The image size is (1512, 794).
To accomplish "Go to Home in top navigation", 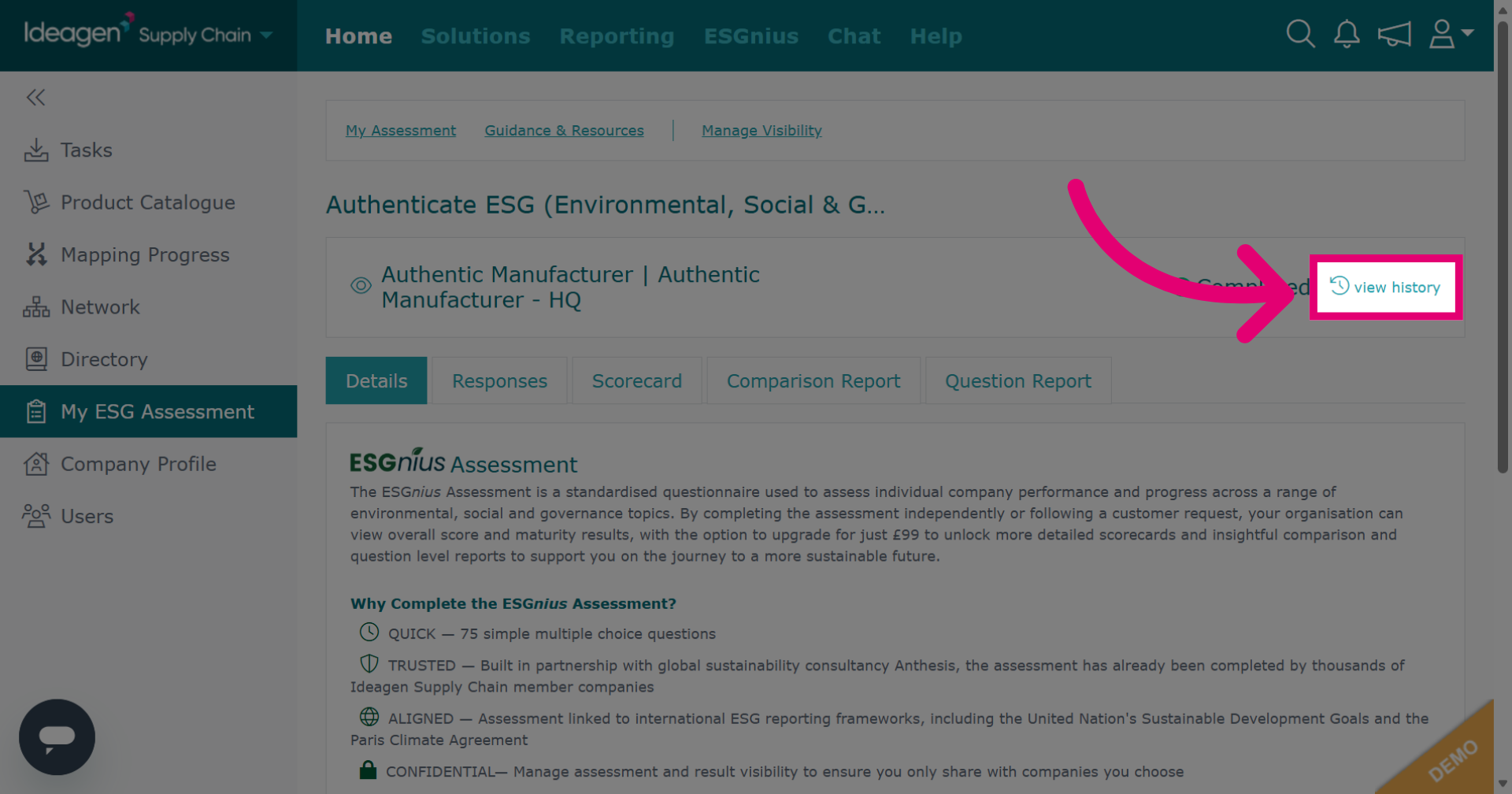I will click(x=358, y=36).
